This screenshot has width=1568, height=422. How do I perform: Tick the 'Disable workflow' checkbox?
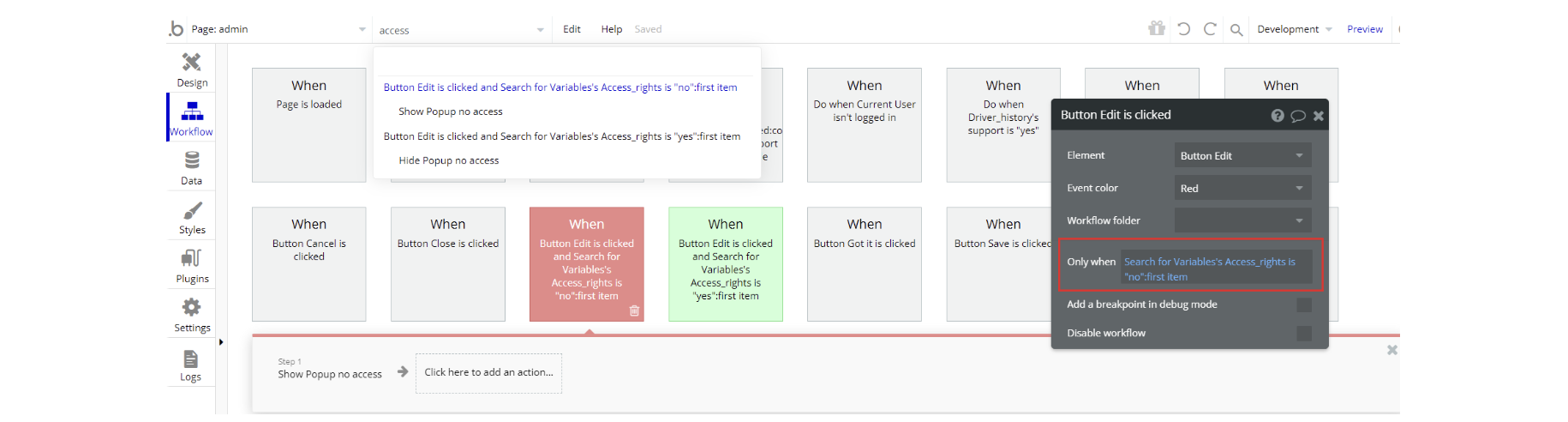[1303, 333]
